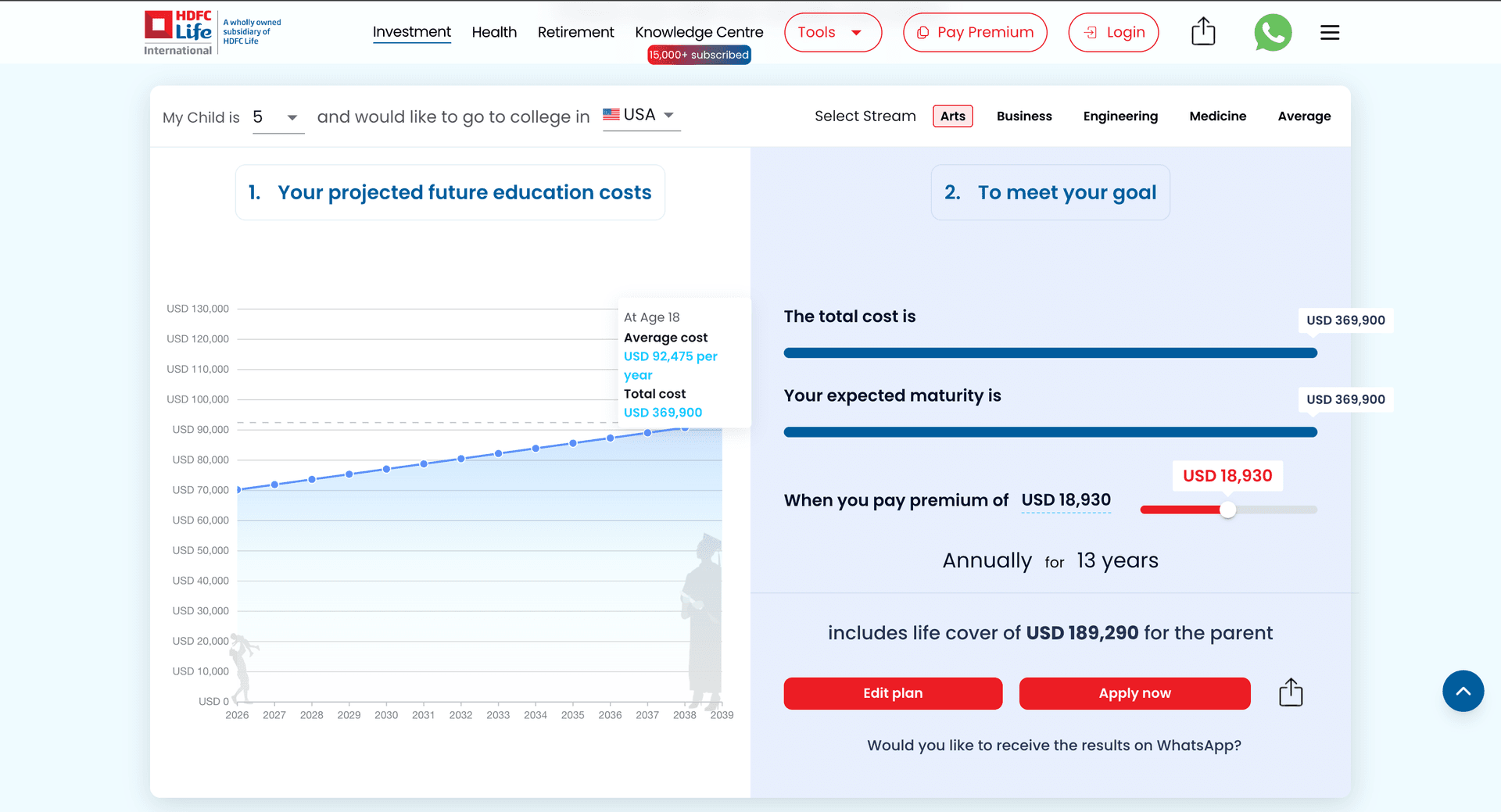Click the share icon beside Apply now
This screenshot has height=812, width=1501.
point(1291,692)
